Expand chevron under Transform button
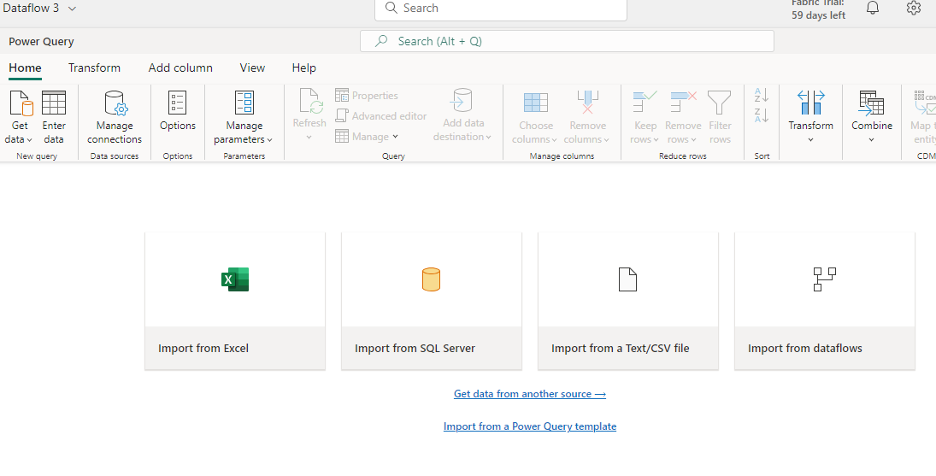 811,140
